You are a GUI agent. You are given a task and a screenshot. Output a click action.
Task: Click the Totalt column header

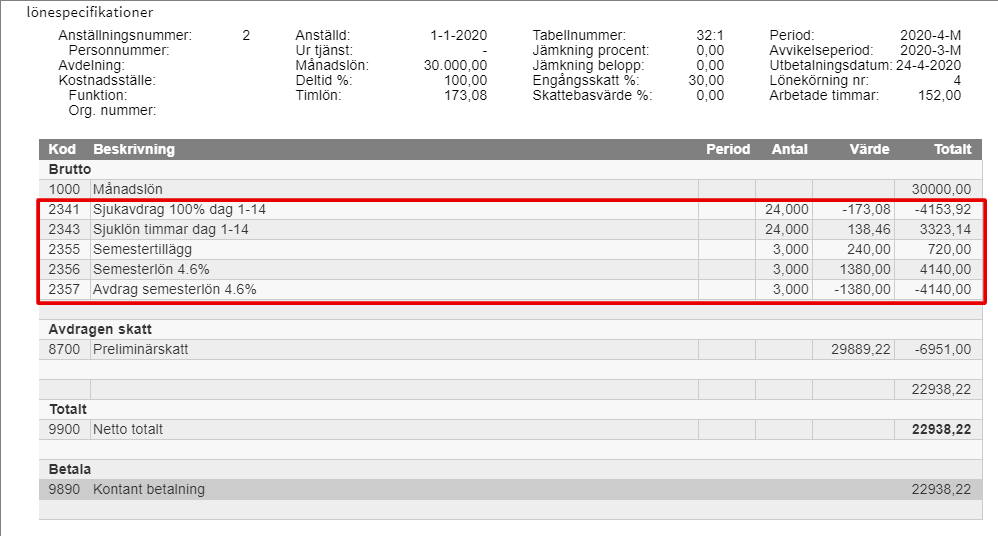coord(953,150)
